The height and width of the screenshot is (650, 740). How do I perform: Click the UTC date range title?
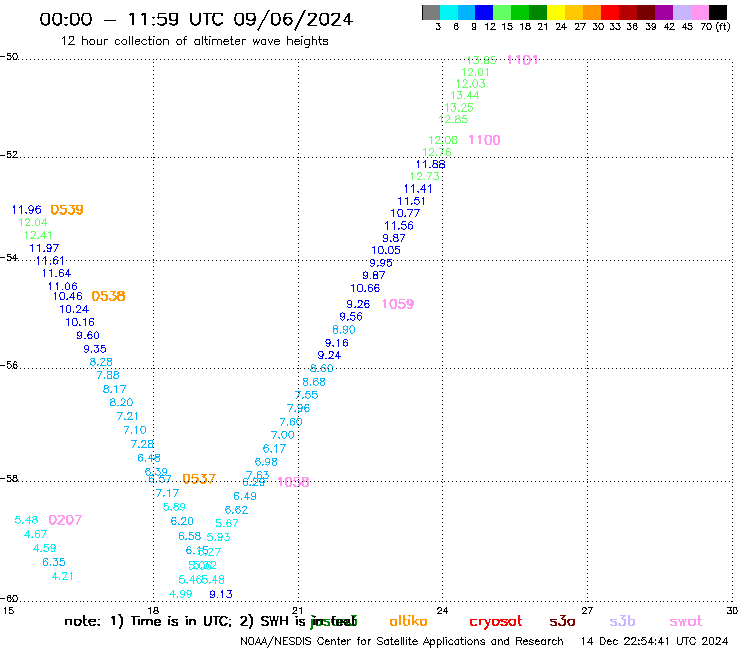click(x=196, y=19)
